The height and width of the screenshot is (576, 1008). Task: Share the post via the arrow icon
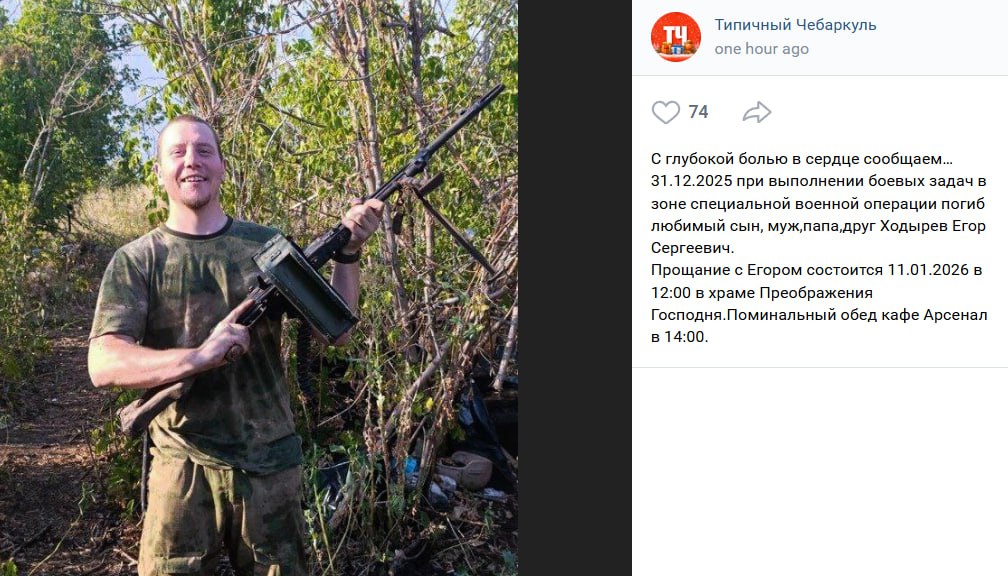coord(757,112)
